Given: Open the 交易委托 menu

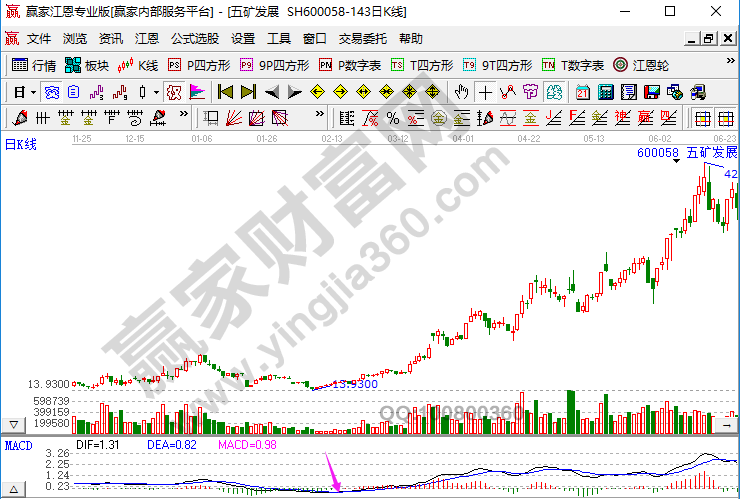Looking at the screenshot, I should [362, 38].
